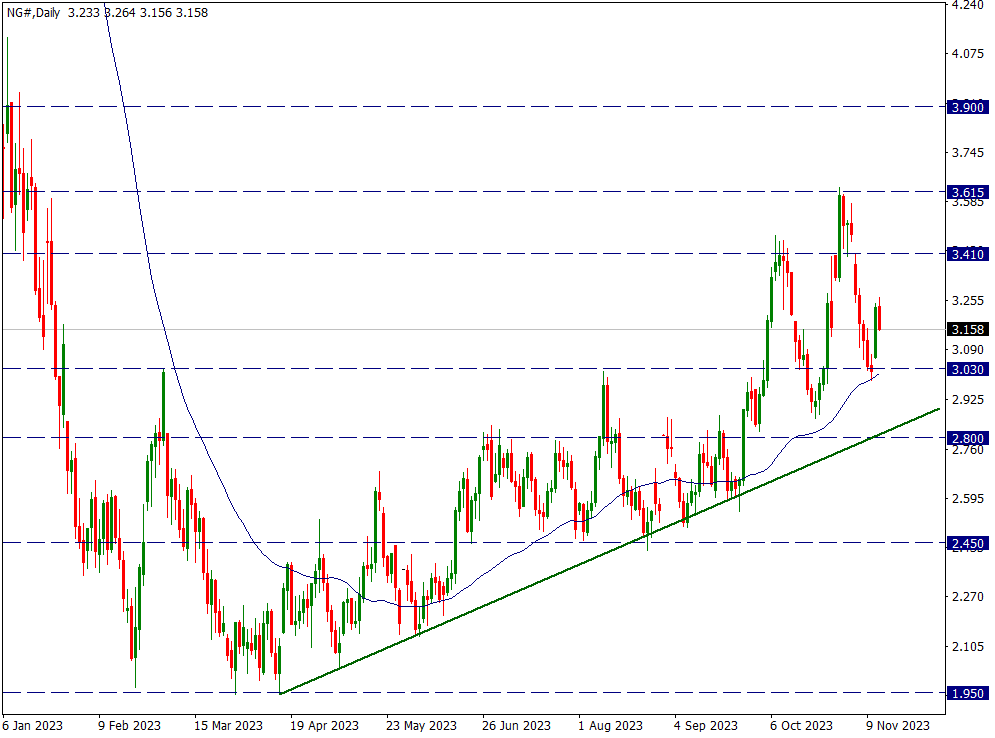Click the 3.410 price level label
995x738 pixels.
tap(967, 254)
